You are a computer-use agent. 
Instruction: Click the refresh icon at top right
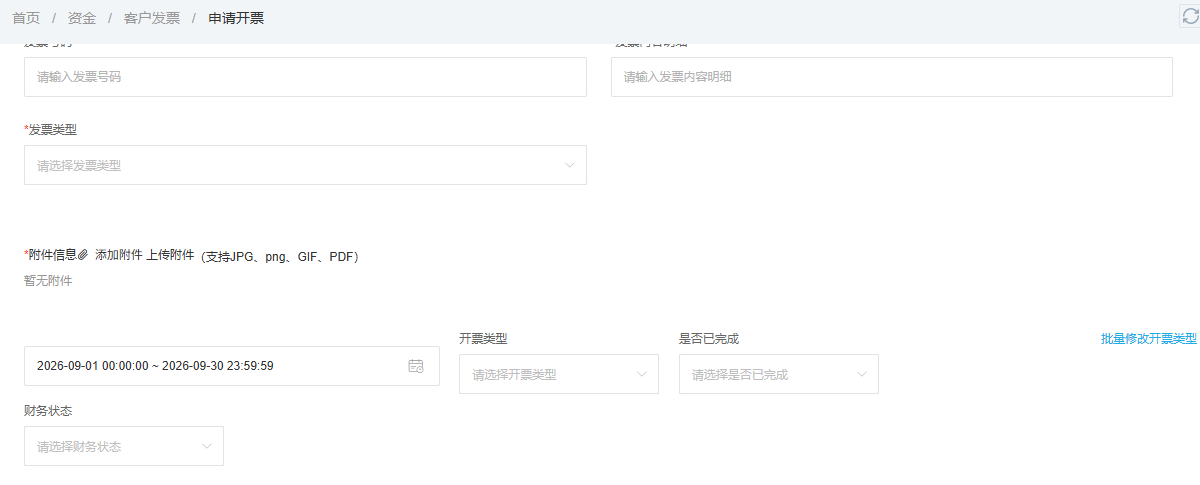click(1190, 15)
